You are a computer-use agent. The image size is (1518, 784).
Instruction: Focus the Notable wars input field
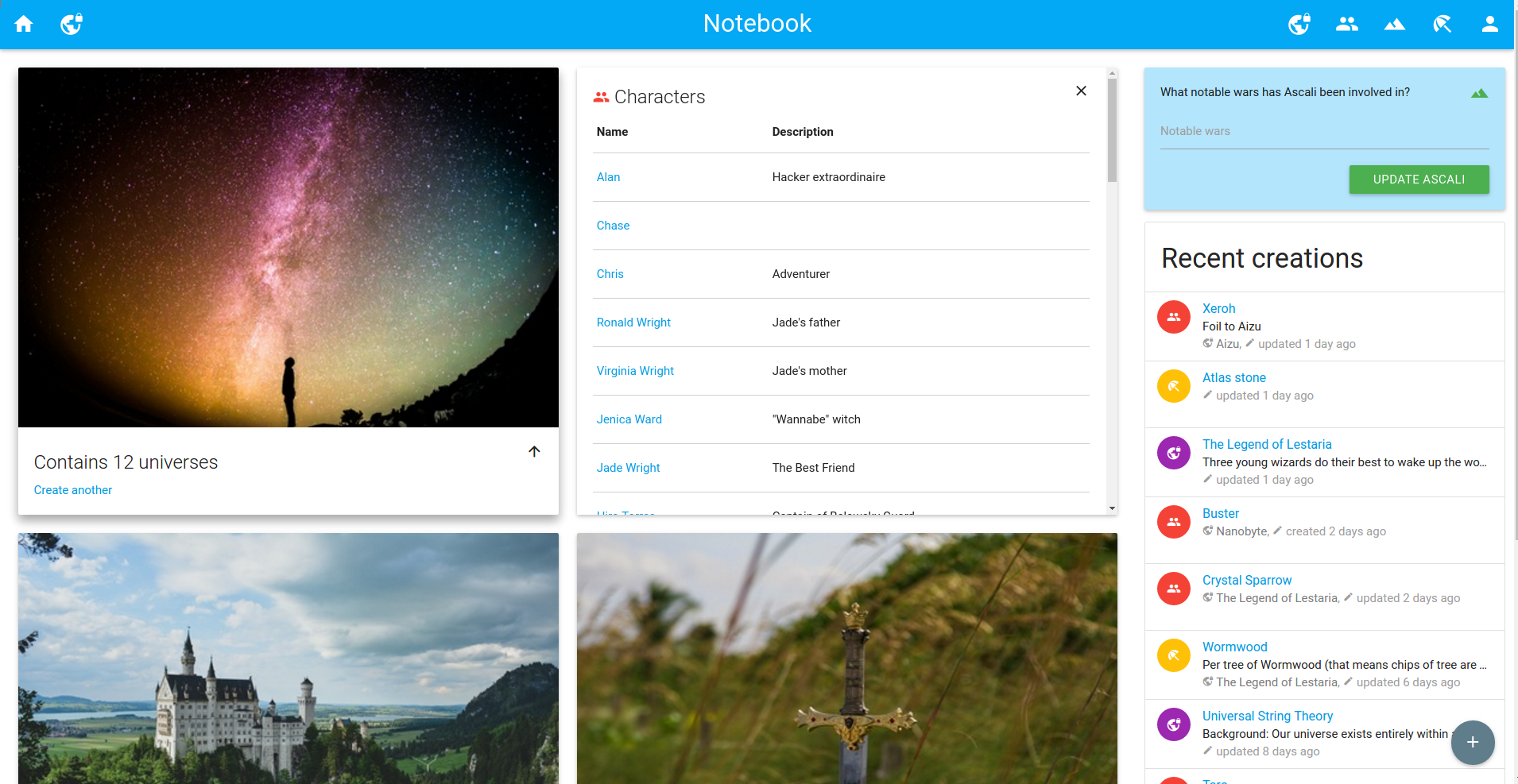pos(1324,132)
